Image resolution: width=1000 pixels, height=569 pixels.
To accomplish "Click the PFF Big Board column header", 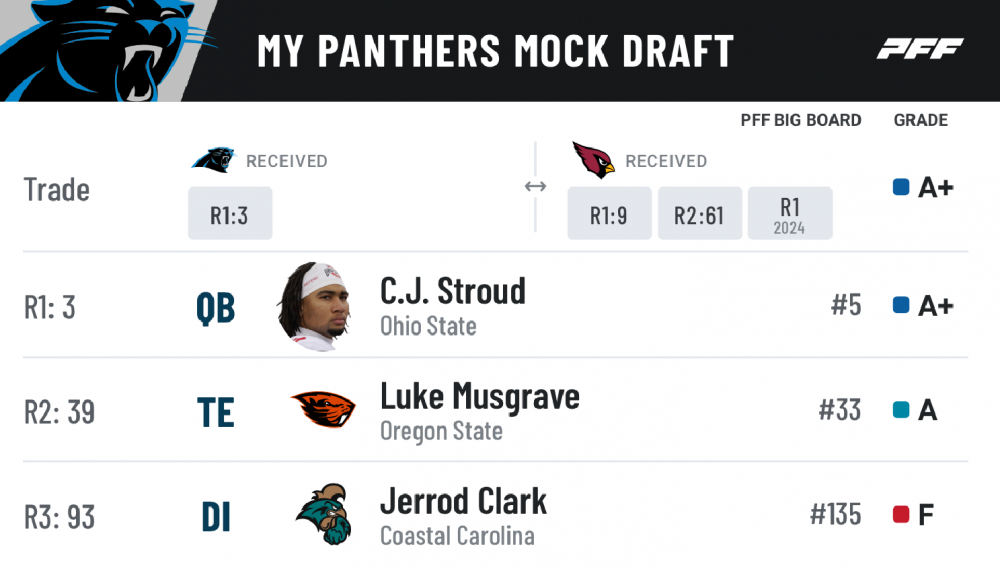I will tap(800, 120).
